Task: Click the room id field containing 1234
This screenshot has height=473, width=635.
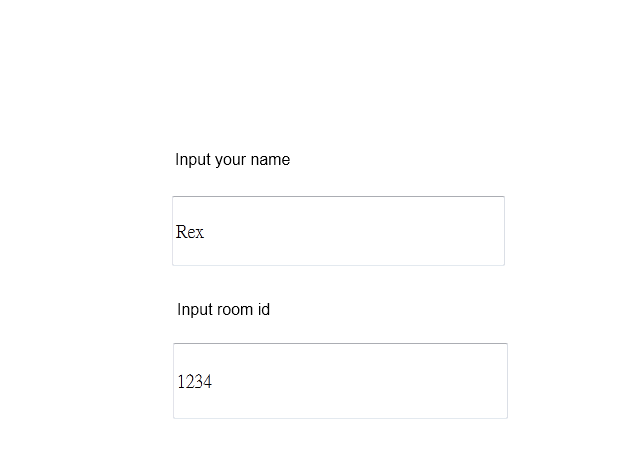Action: 340,381
